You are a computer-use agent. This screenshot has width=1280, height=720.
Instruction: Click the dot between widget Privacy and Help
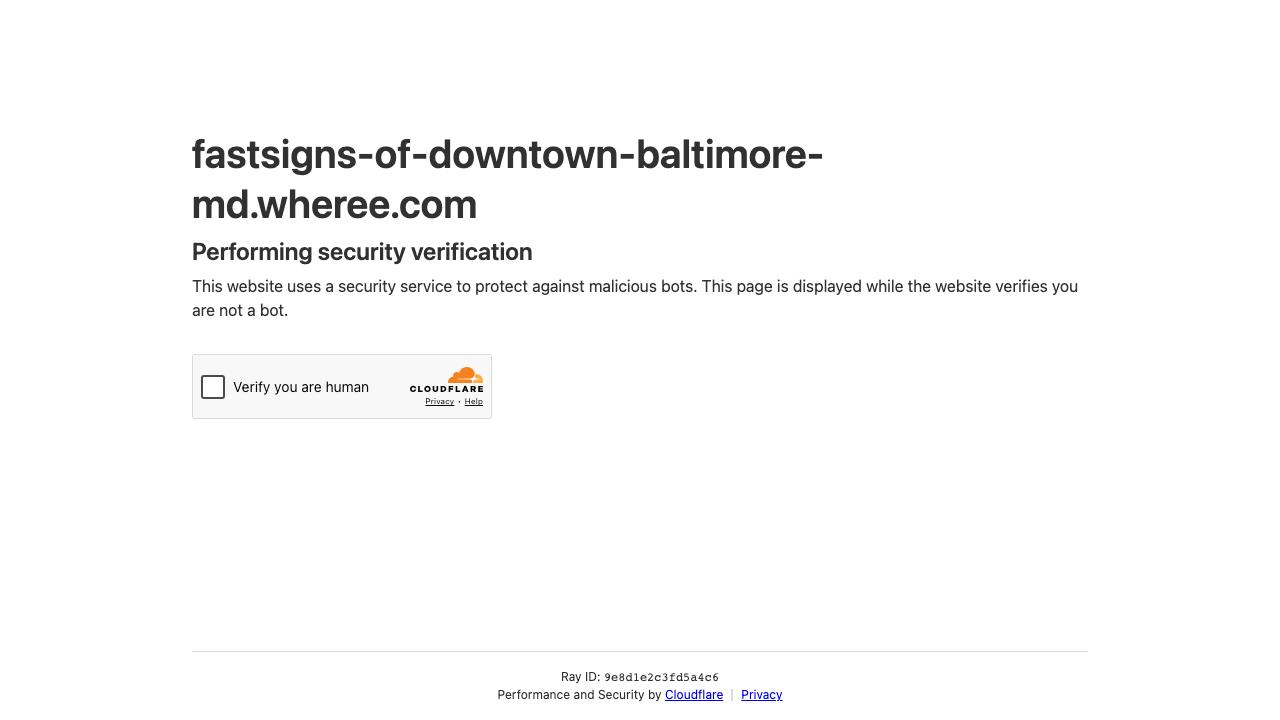point(459,402)
